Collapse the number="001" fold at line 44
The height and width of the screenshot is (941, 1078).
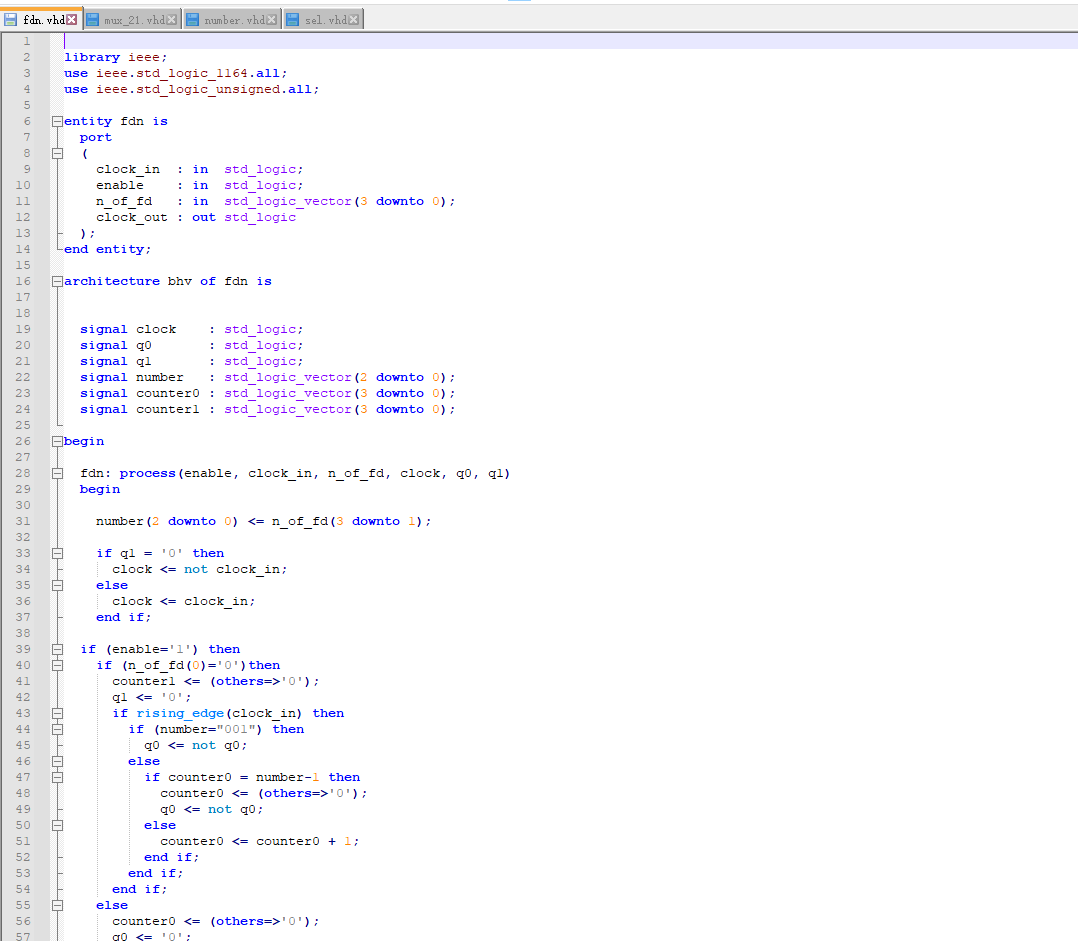58,729
